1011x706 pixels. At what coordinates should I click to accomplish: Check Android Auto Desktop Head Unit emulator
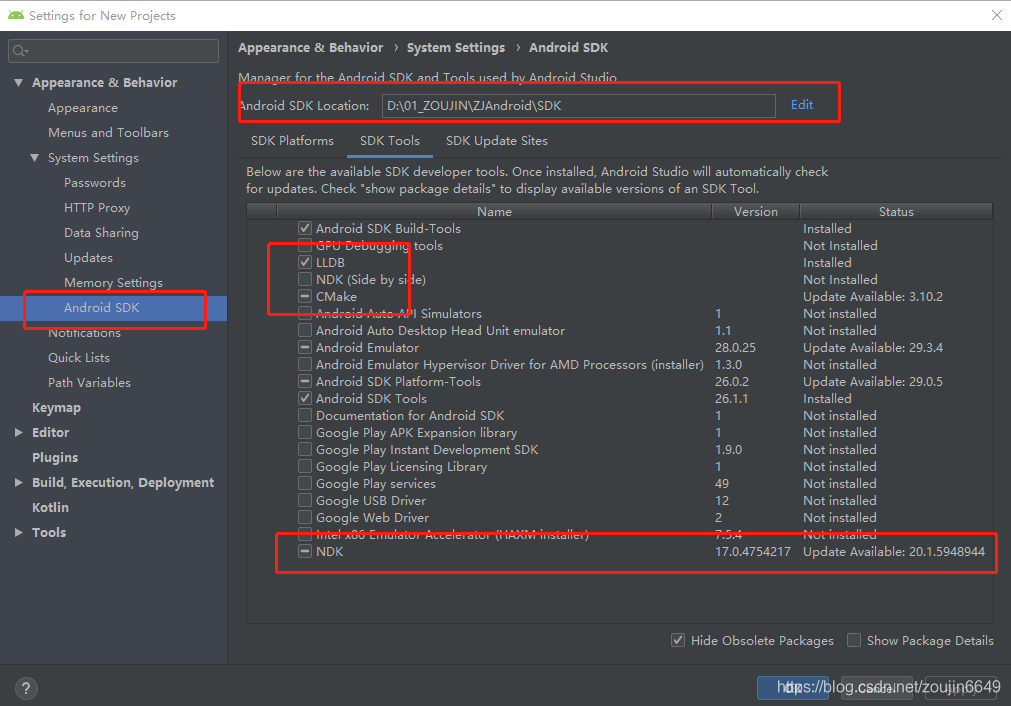[305, 330]
